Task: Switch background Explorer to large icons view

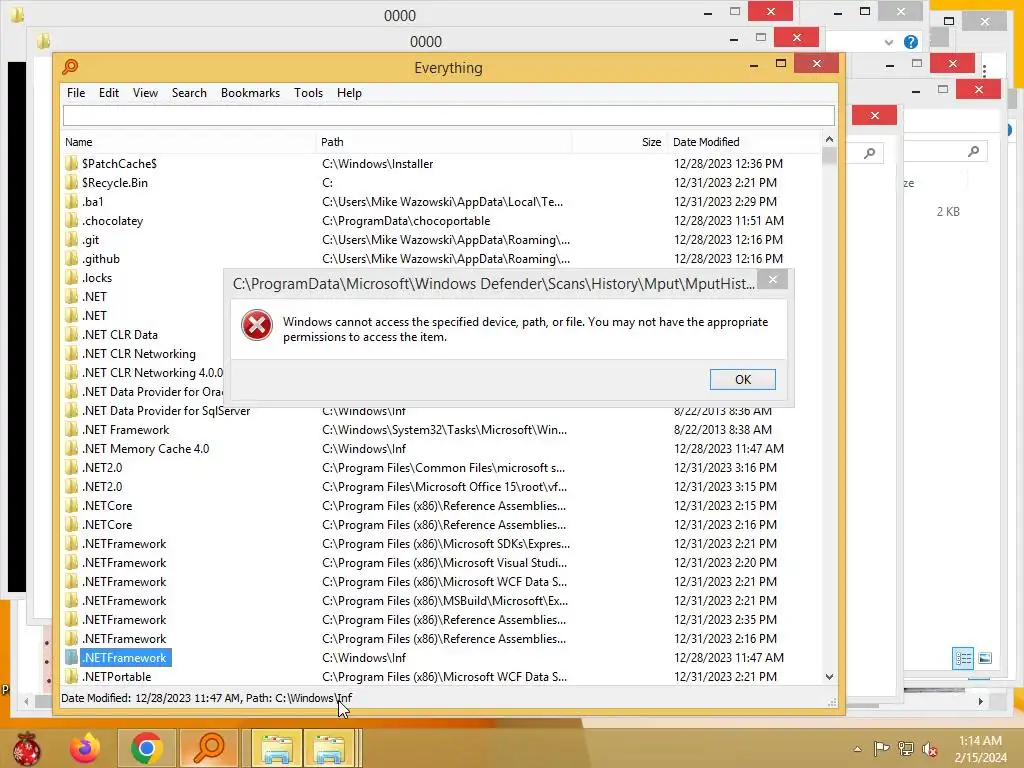Action: [x=985, y=658]
